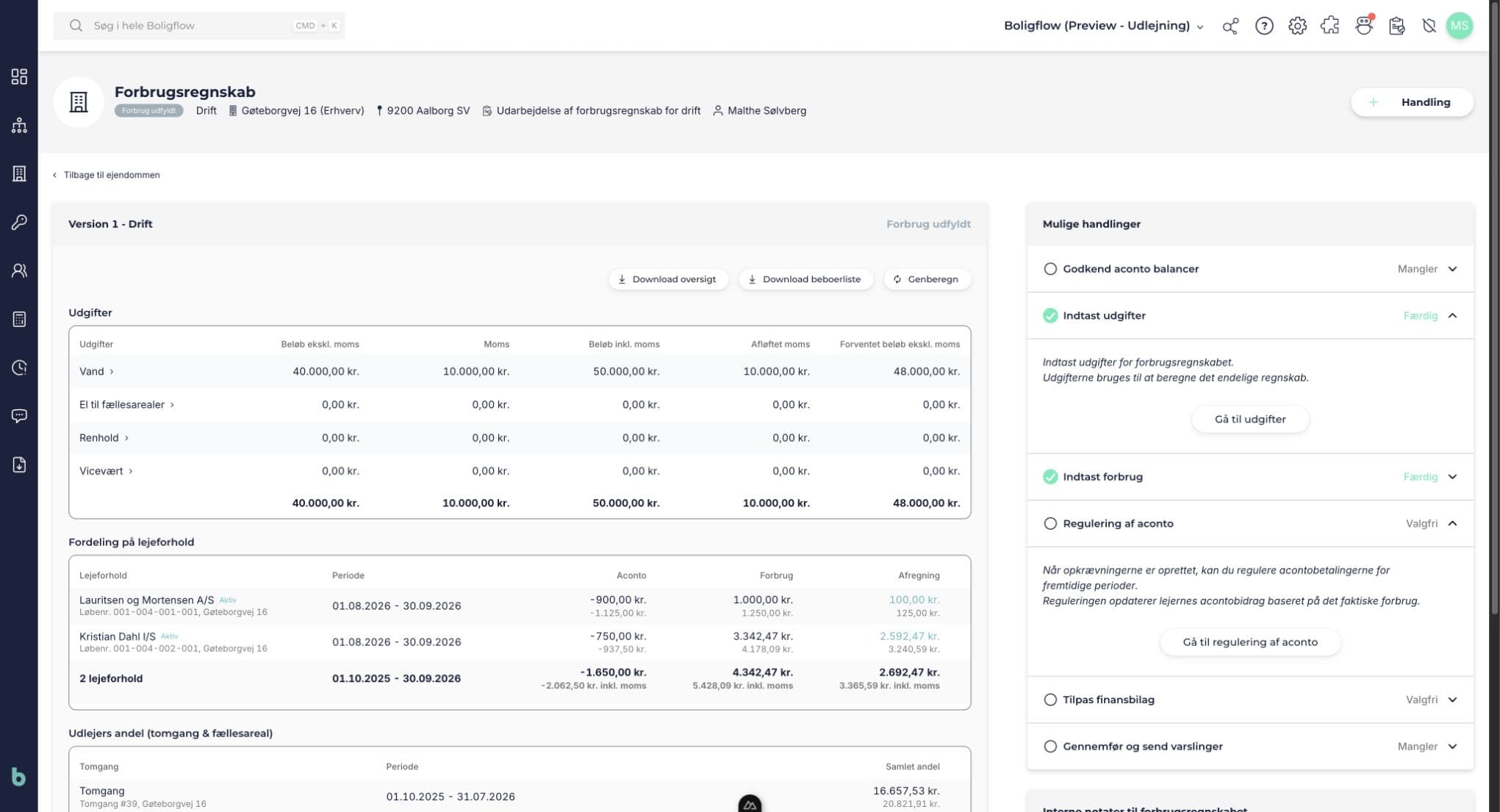Click the Download oversigt button
The width and height of the screenshot is (1500, 812).
coord(667,279)
